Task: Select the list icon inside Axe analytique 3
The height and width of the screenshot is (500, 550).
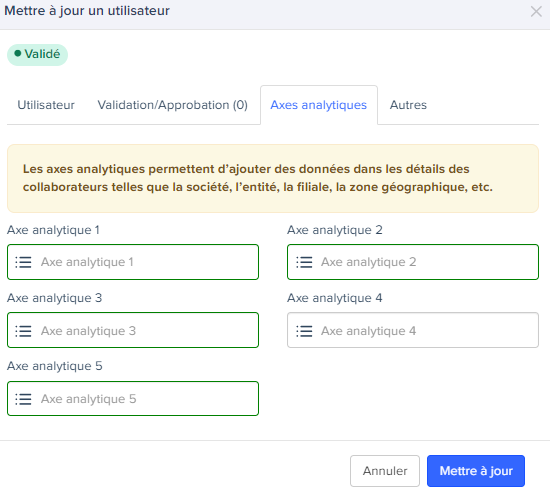Action: pyautogui.click(x=24, y=331)
